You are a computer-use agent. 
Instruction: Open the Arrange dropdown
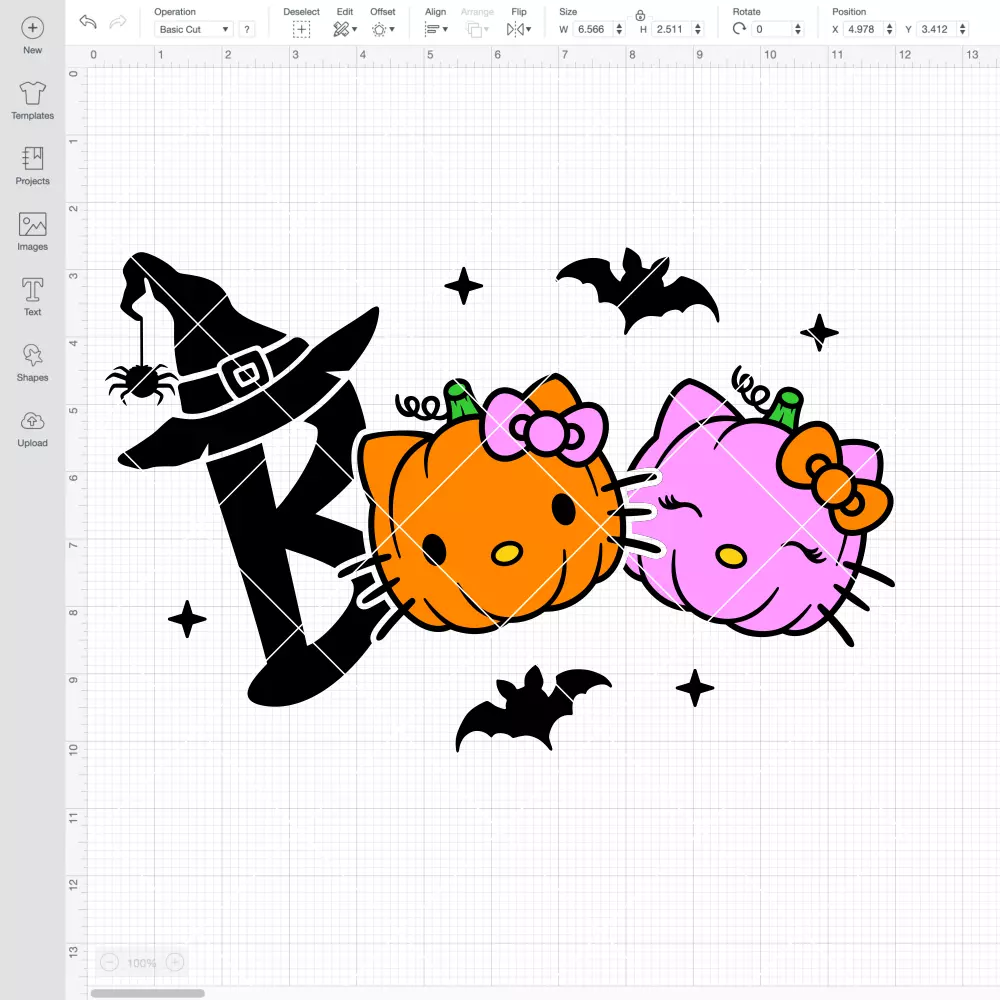tap(477, 29)
